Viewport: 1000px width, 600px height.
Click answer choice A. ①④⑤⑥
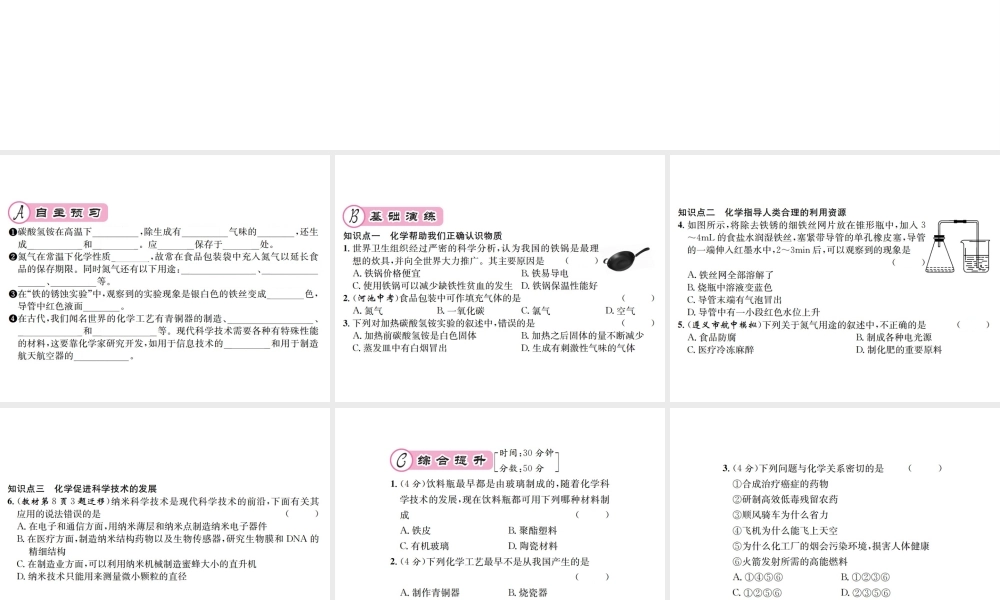758,577
